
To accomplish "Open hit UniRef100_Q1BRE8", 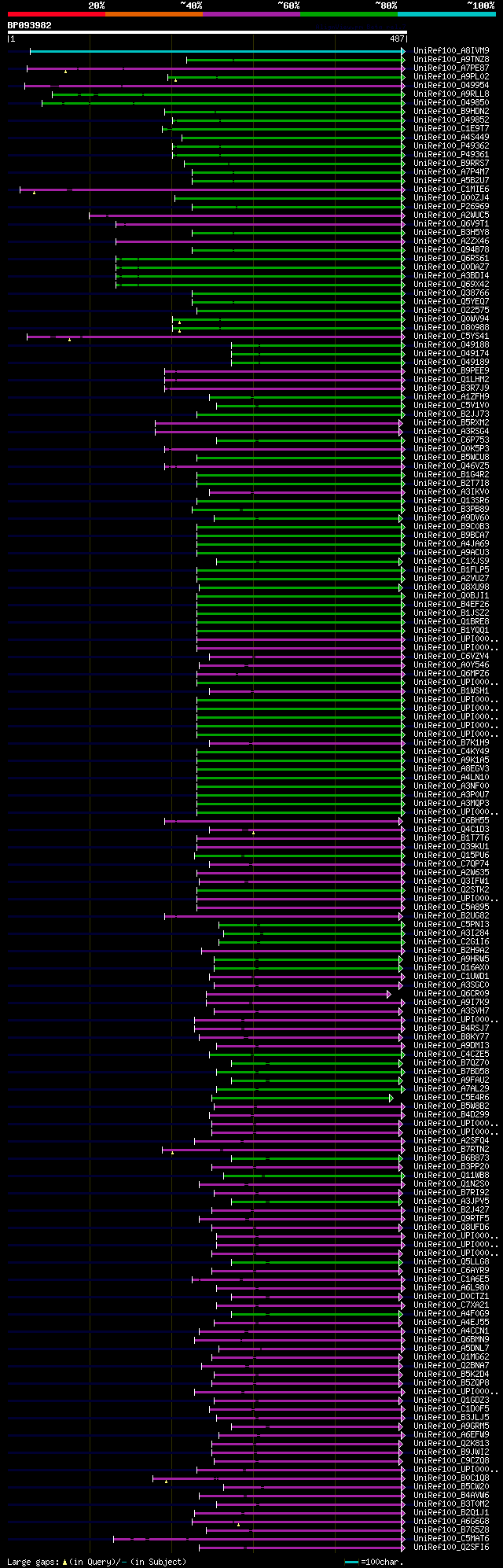I will pos(451,622).
